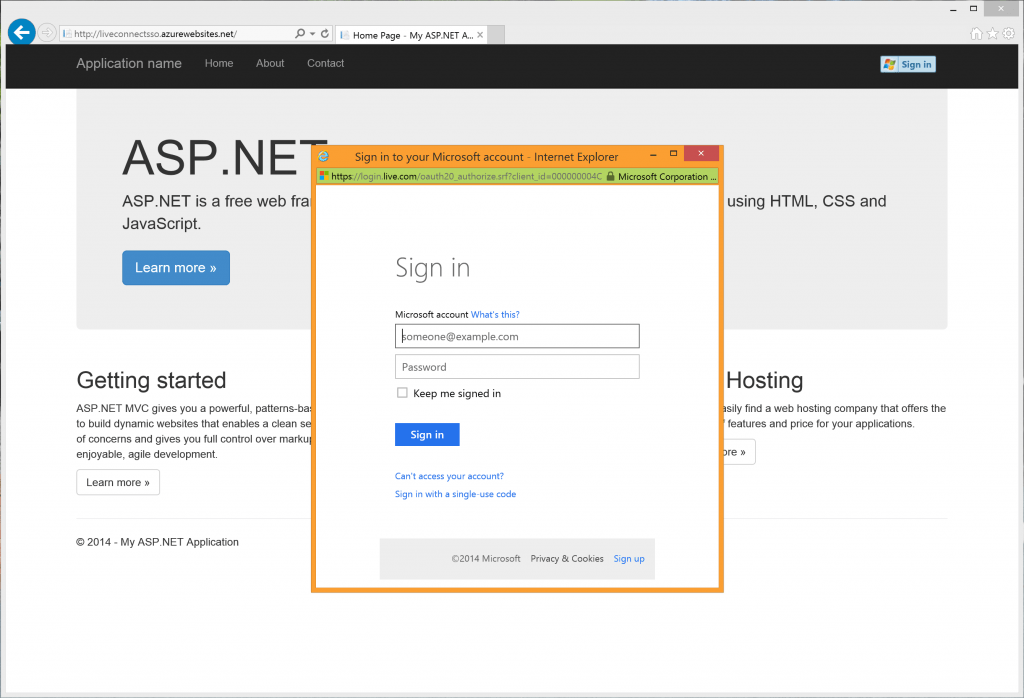
Task: Click the search magnifier in address bar
Action: click(299, 33)
